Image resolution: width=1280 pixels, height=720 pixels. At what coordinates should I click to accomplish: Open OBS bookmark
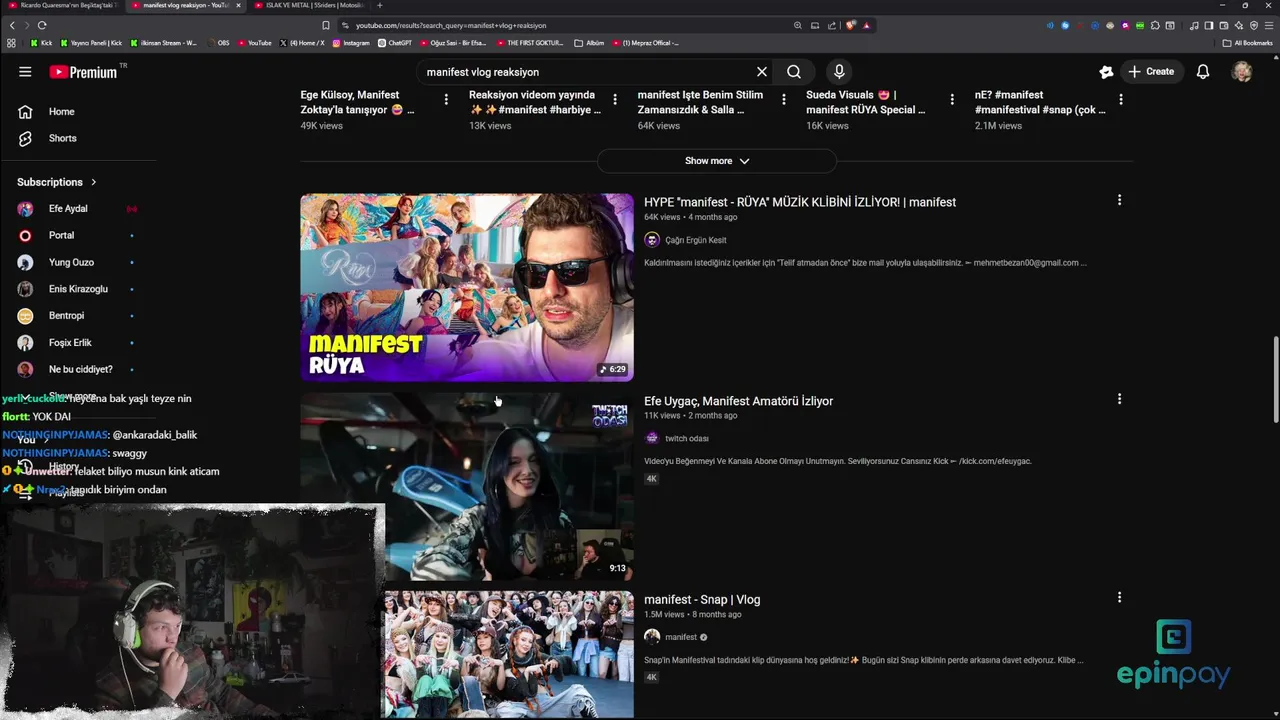point(218,43)
